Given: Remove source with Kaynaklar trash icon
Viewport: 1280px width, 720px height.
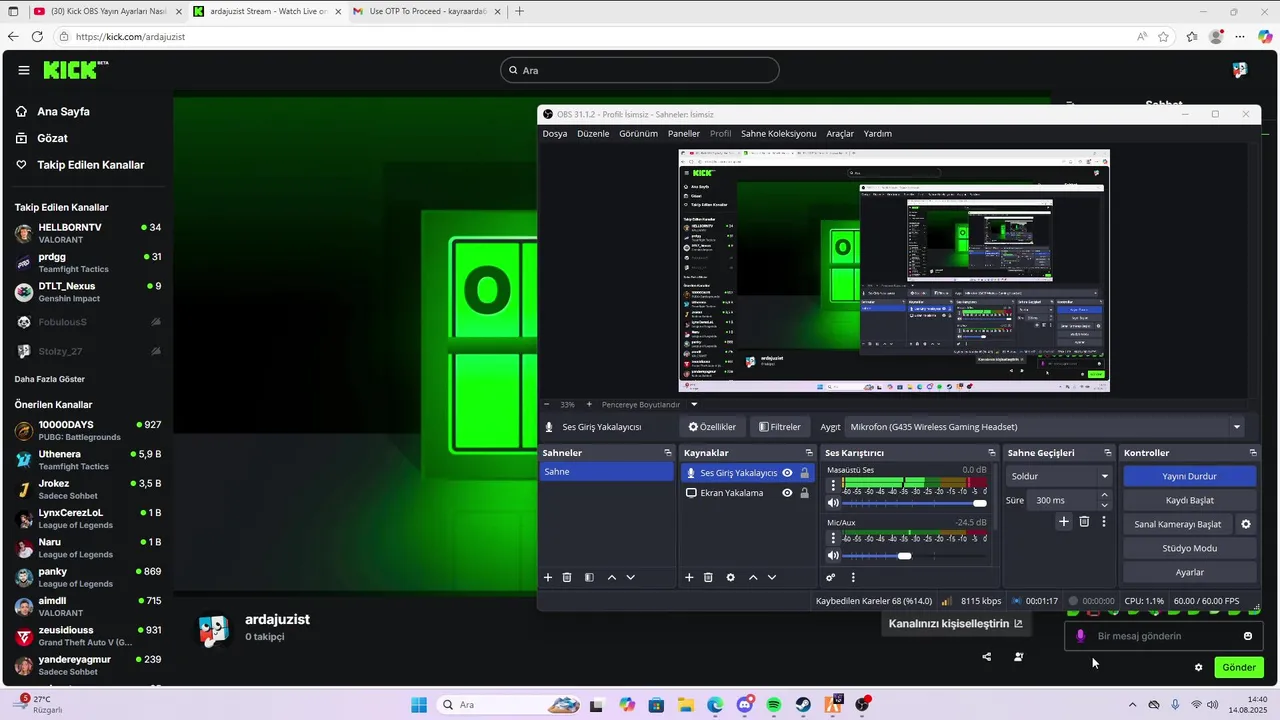Looking at the screenshot, I should tap(708, 577).
